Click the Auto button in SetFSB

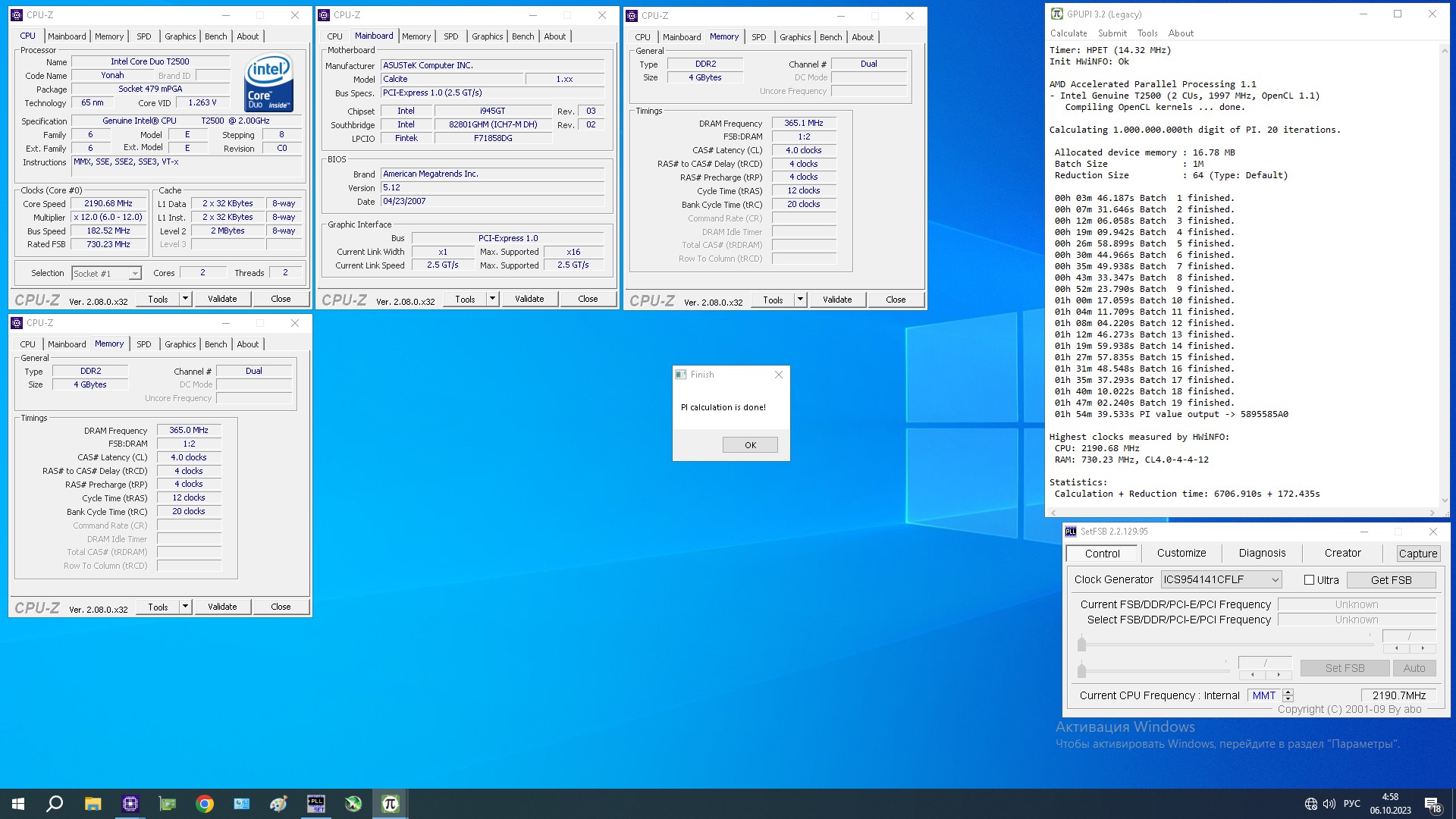click(1414, 668)
